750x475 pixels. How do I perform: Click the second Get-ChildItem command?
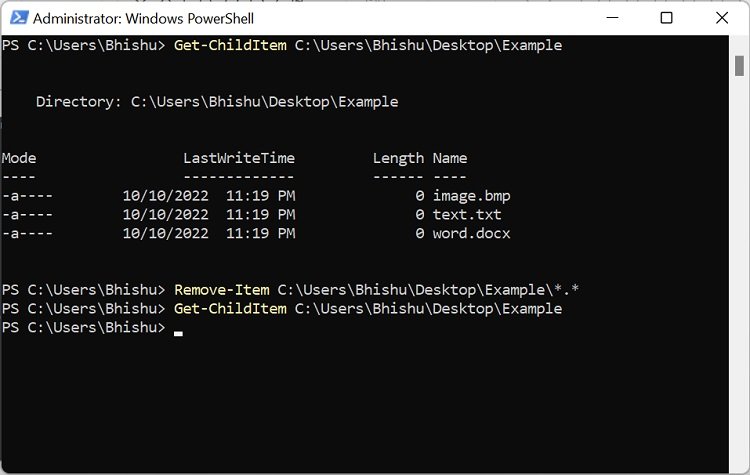230,309
